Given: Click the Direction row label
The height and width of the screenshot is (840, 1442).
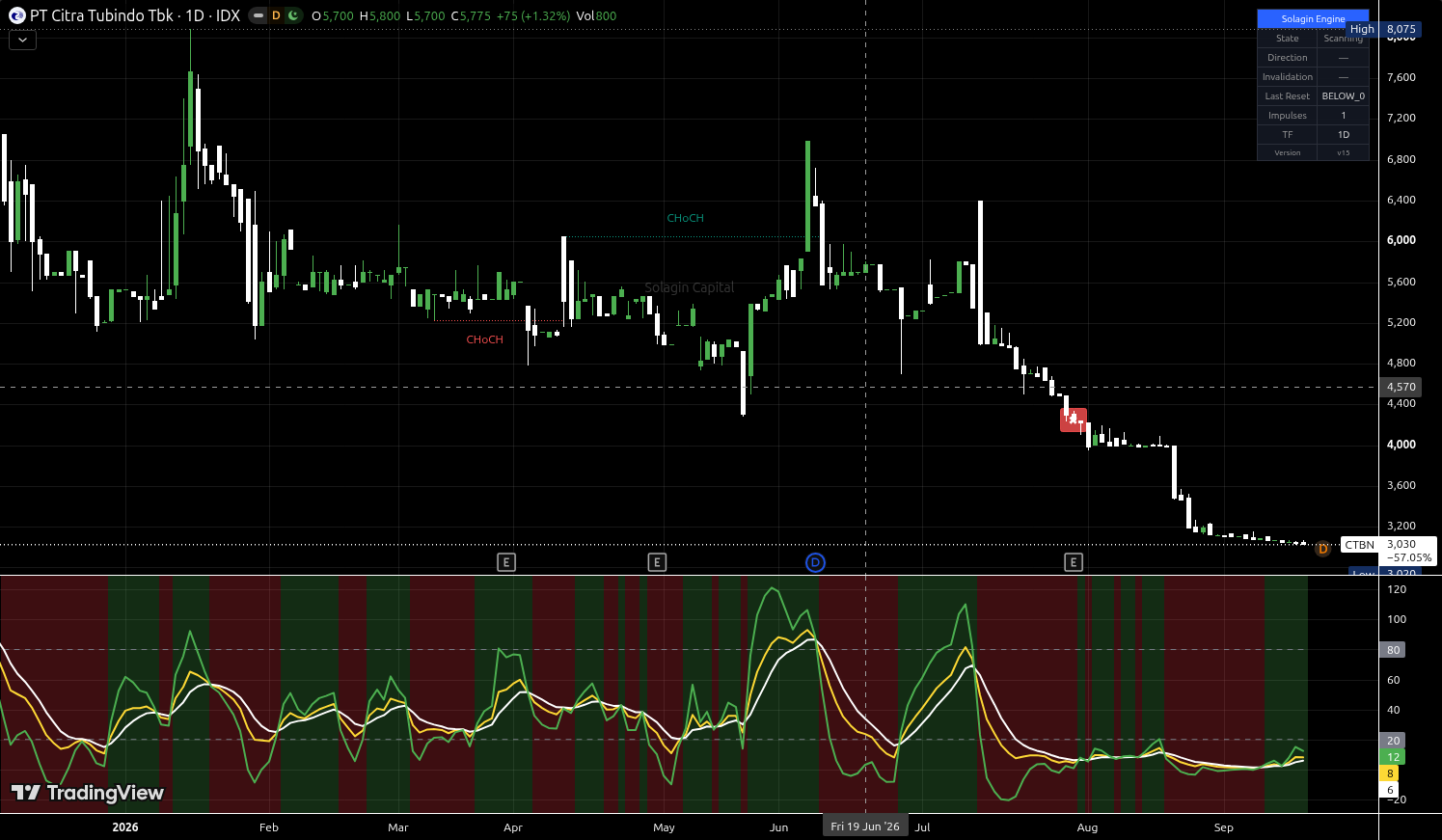Looking at the screenshot, I should point(1288,58).
